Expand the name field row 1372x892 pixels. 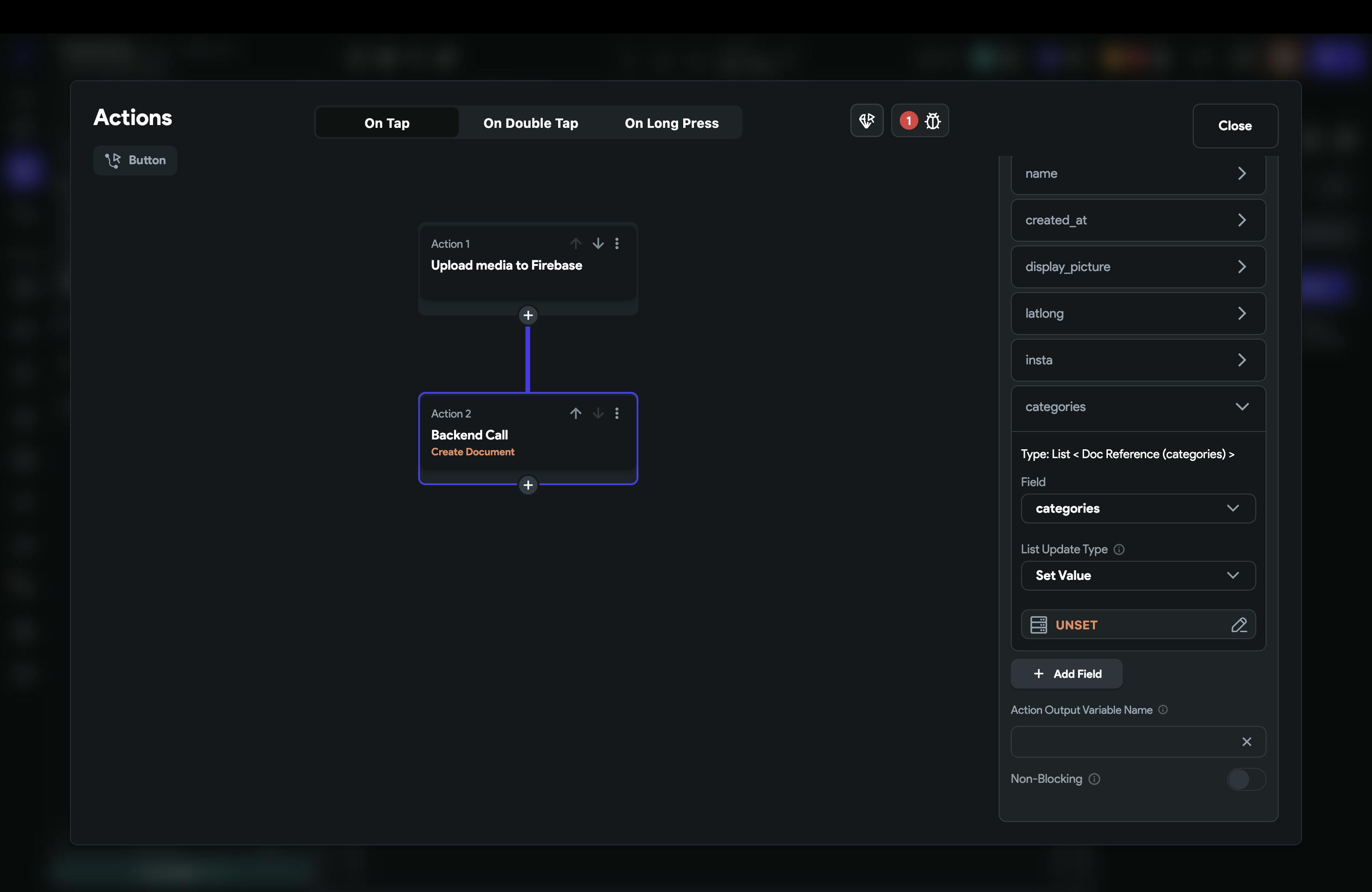coord(1138,174)
